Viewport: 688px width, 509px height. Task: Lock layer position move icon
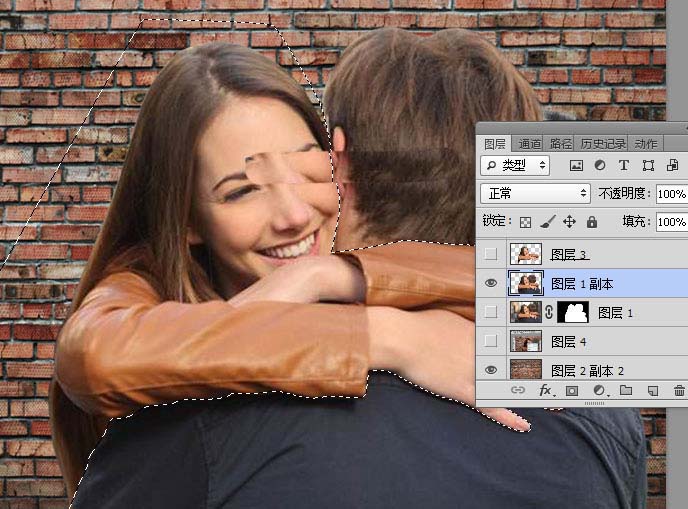569,222
